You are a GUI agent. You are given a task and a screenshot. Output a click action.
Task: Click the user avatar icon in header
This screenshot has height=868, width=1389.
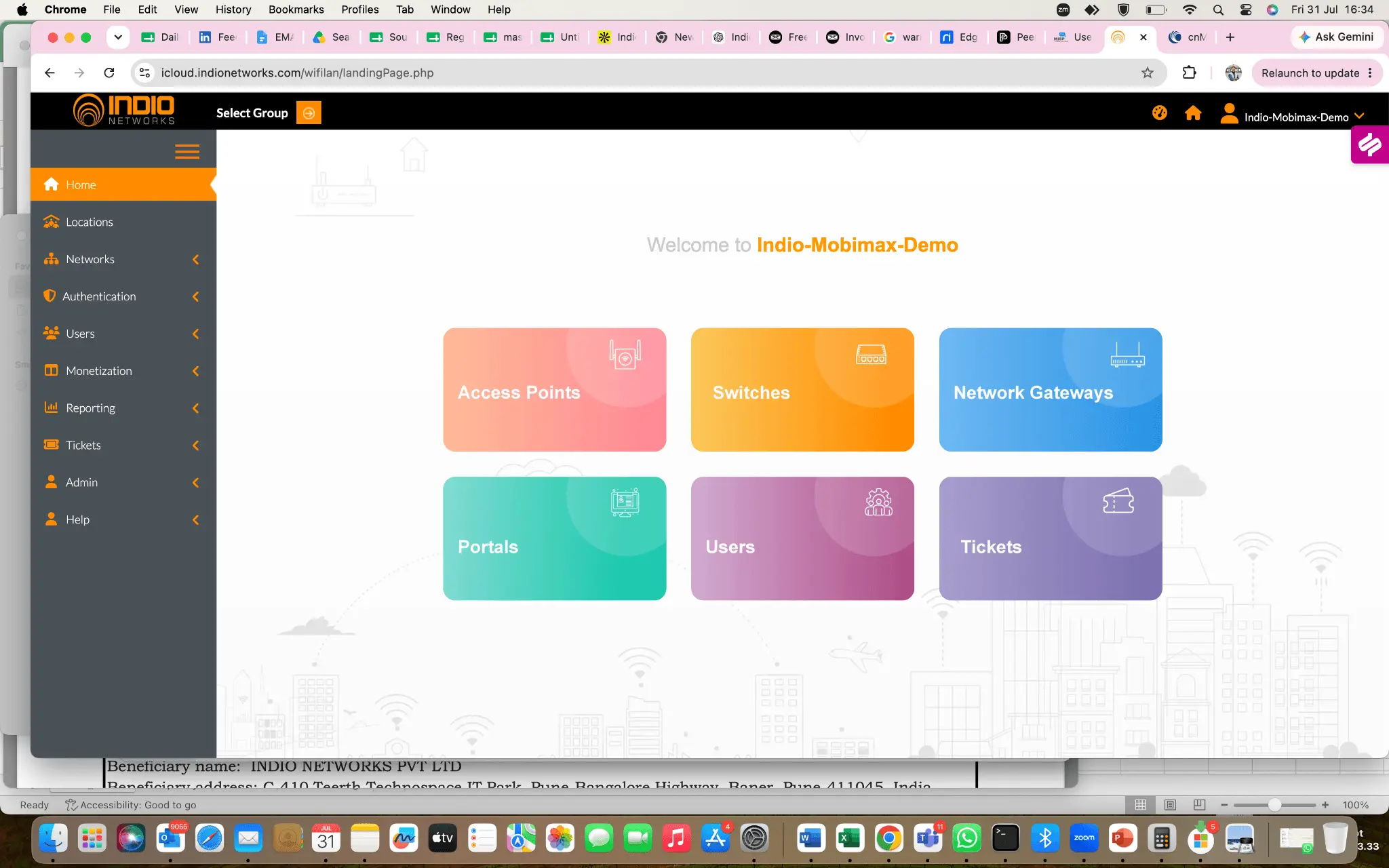[x=1229, y=113]
